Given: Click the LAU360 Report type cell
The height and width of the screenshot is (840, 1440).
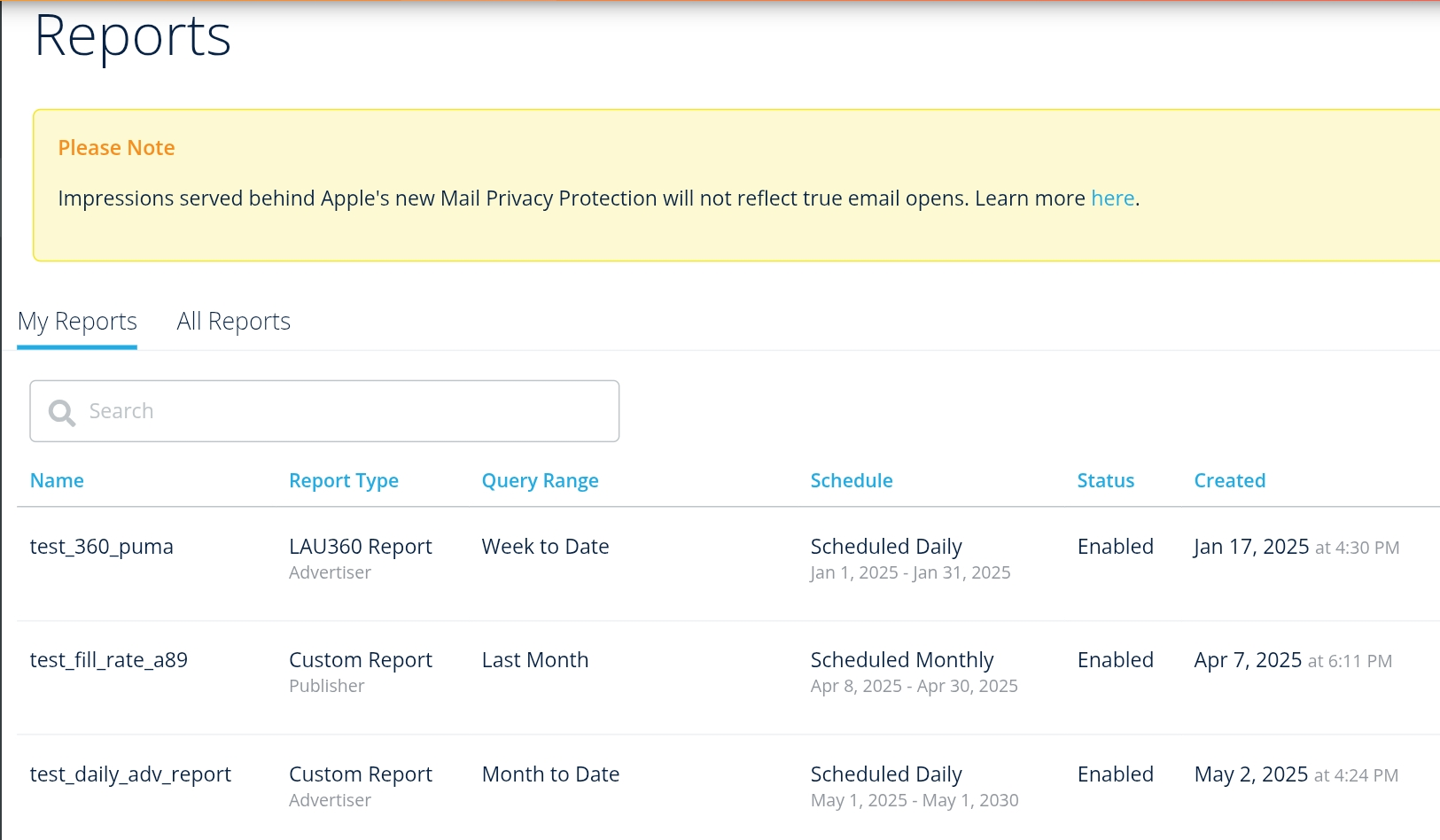Looking at the screenshot, I should click(360, 547).
